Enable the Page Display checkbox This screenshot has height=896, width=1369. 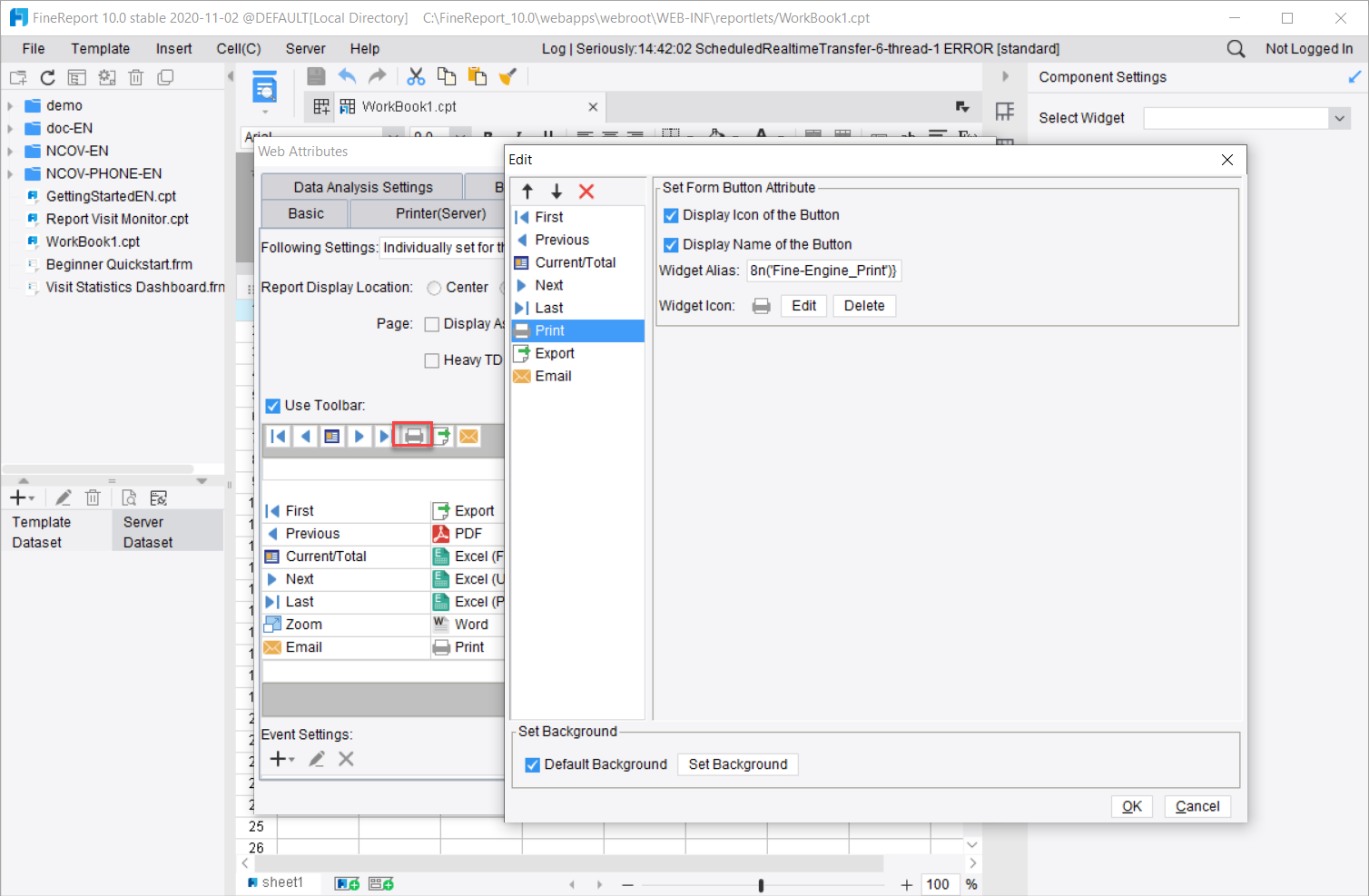click(x=432, y=324)
